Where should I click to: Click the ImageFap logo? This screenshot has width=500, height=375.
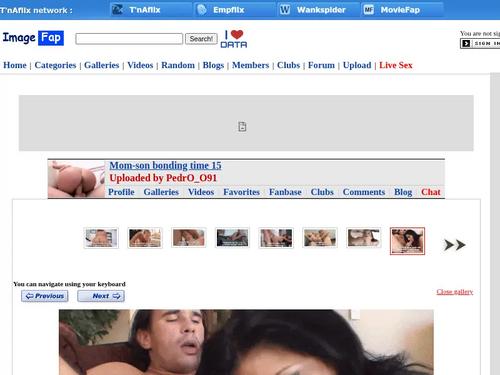(33, 38)
